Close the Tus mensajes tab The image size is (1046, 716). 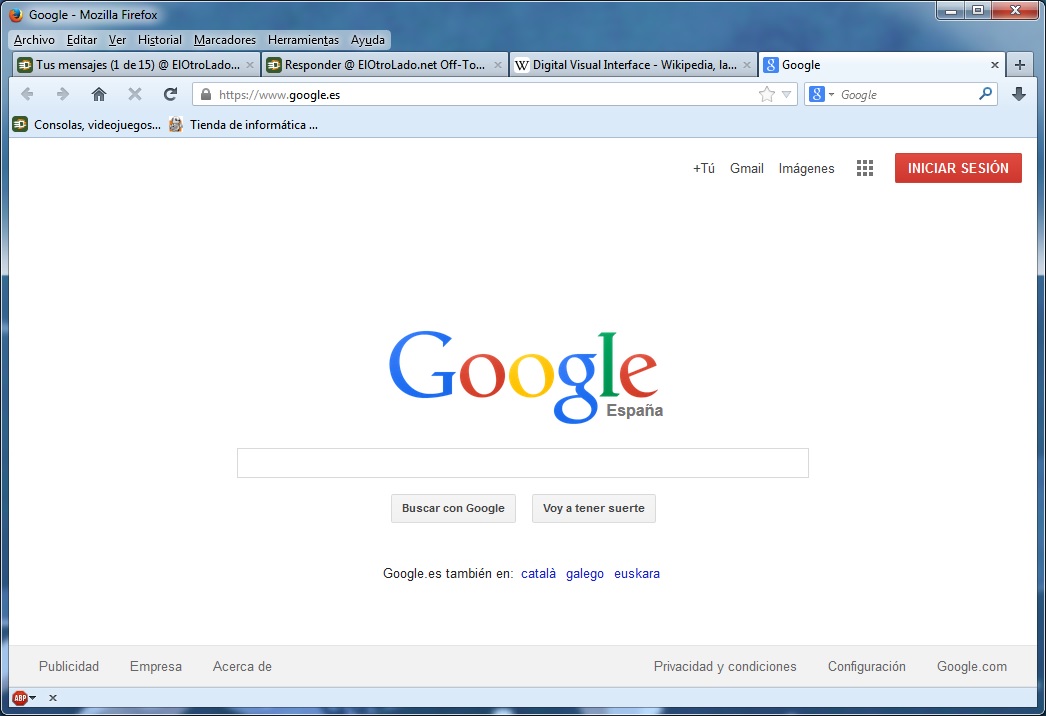(249, 65)
